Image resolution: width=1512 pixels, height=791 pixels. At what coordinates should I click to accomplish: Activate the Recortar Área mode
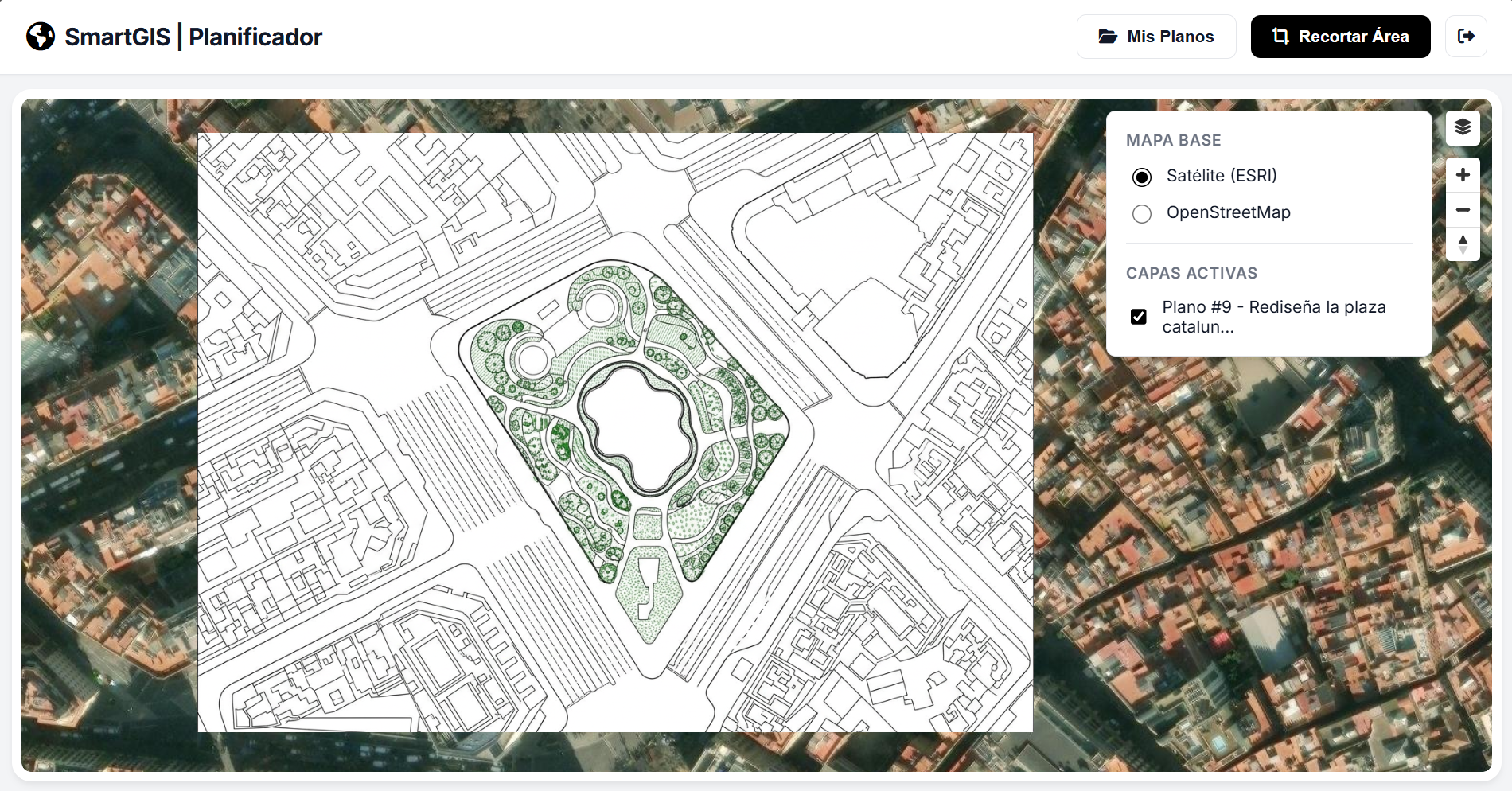click(x=1340, y=36)
